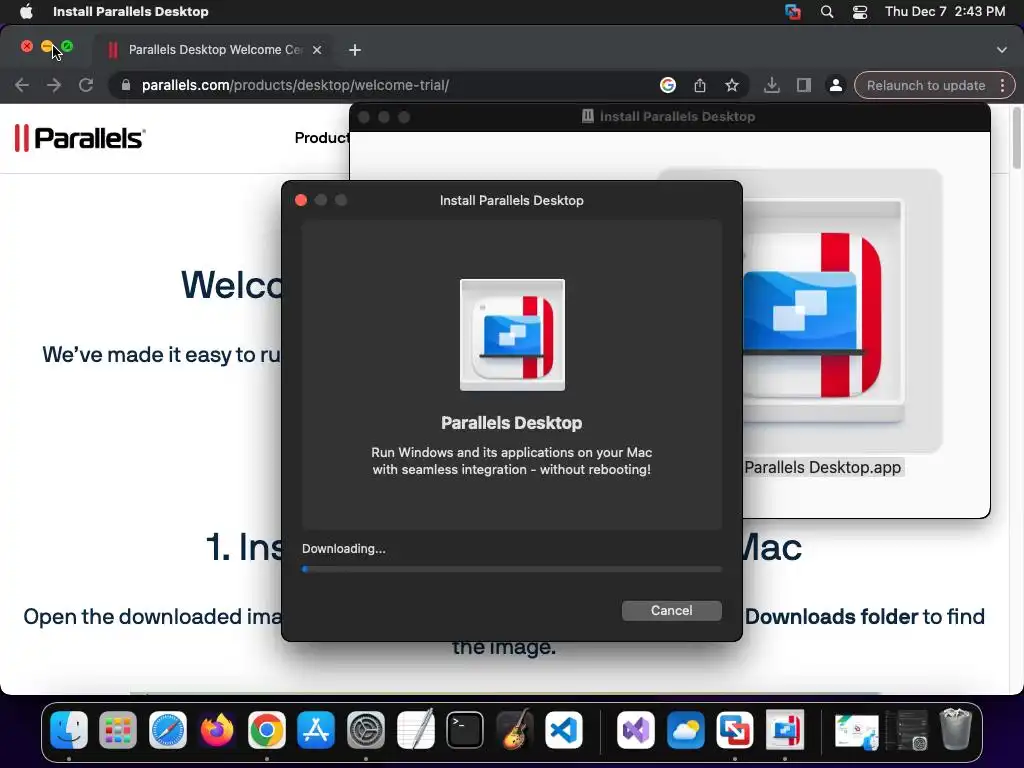Screen dimensions: 1024x768
Task: Open the Trash from the Dock
Action: pyautogui.click(x=955, y=729)
